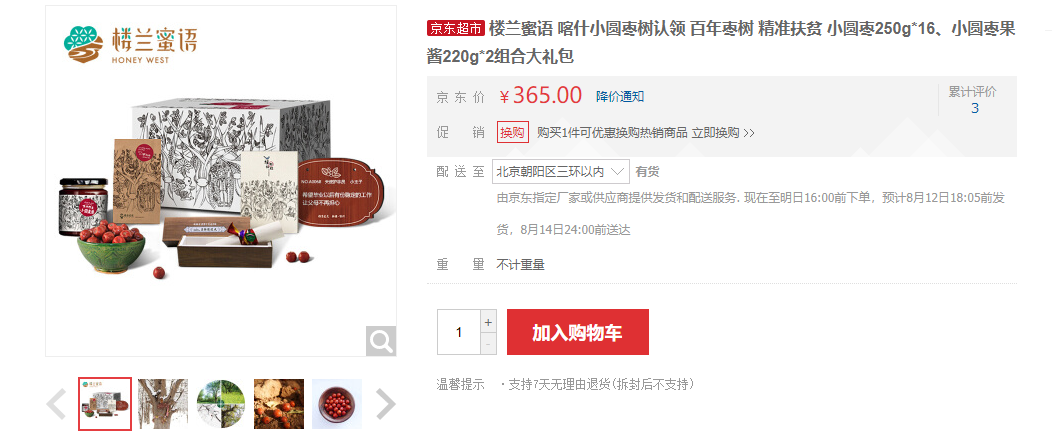
Task: Select the circular tree photo thumbnail
Action: [221, 404]
